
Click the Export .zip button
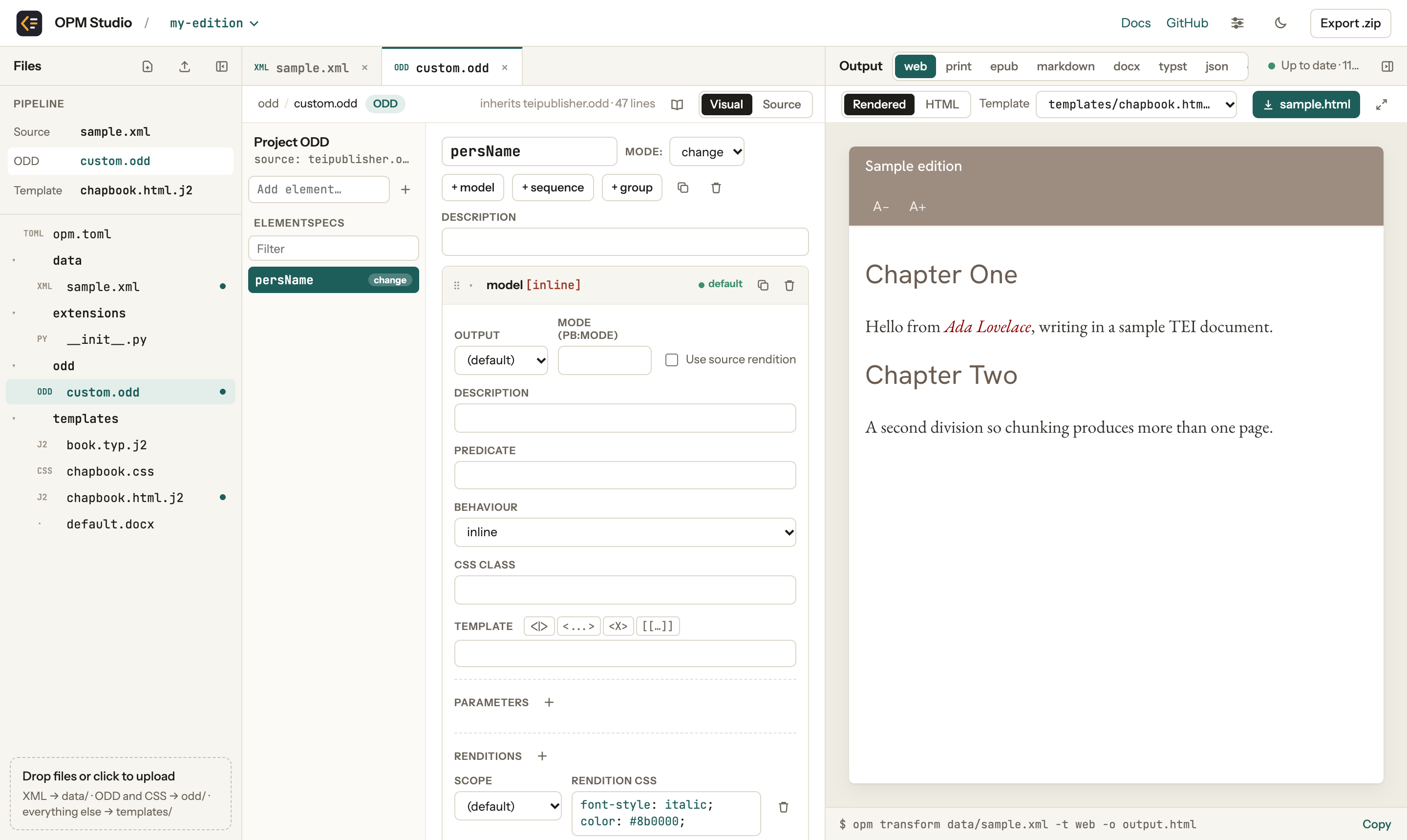tap(1350, 23)
